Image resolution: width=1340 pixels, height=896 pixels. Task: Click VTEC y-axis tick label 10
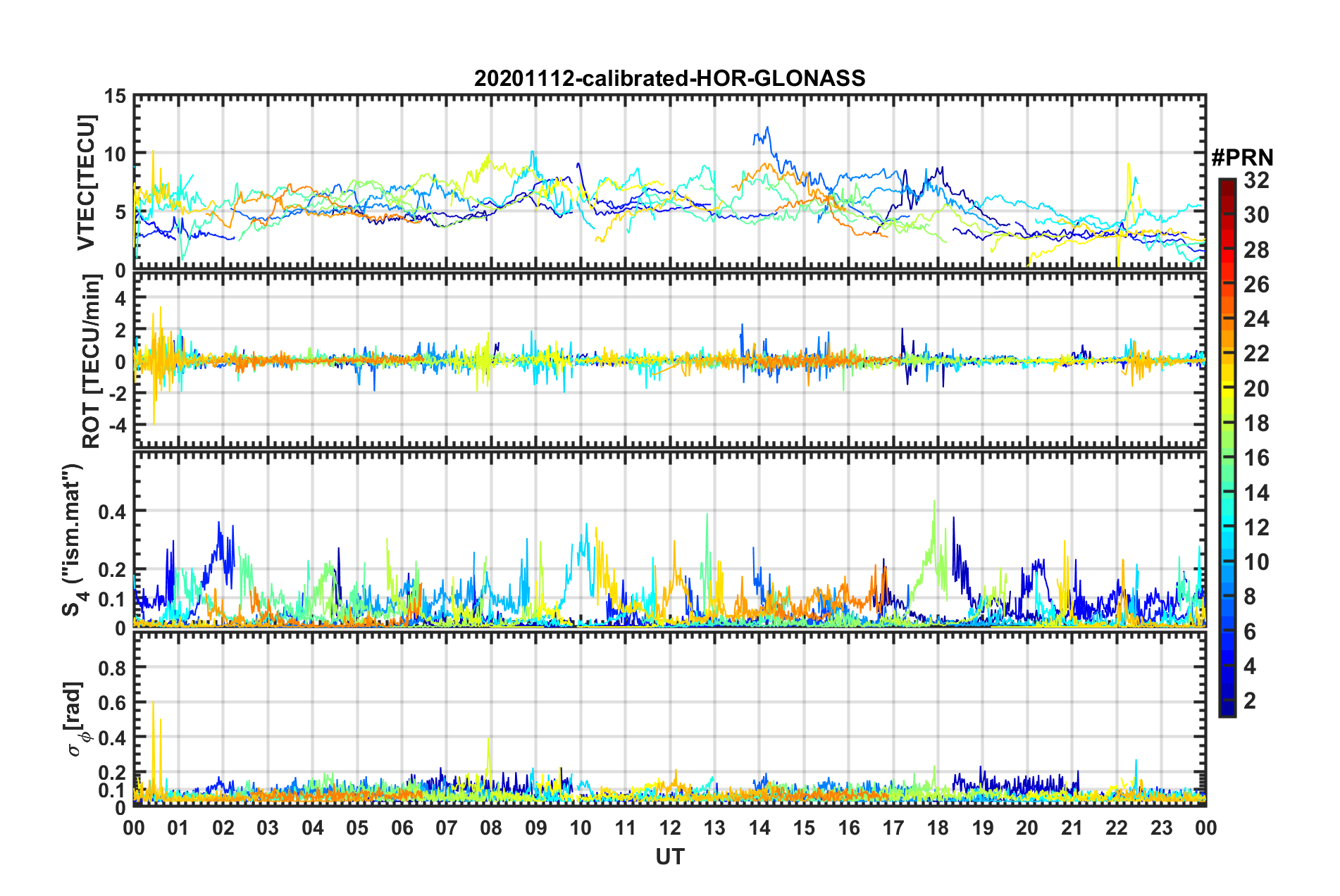[115, 154]
